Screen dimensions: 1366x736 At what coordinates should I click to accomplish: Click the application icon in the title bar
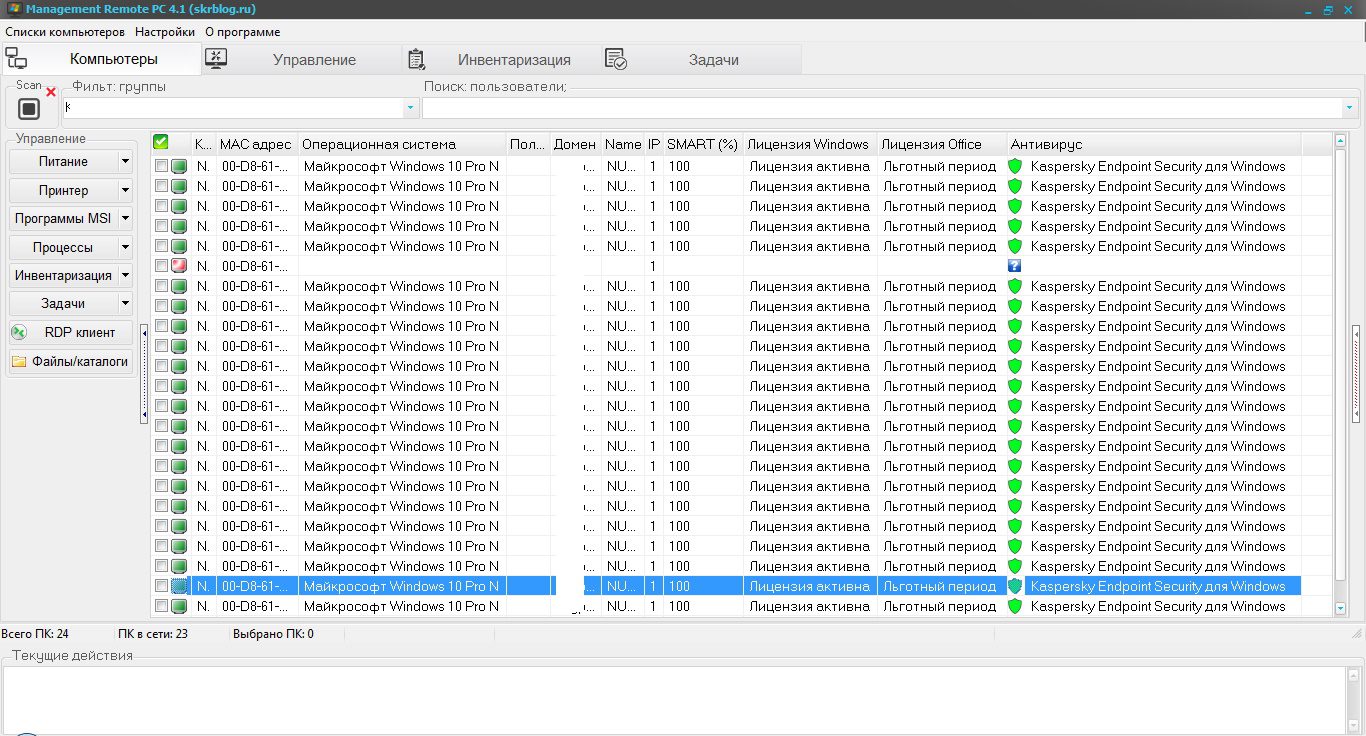(15, 9)
